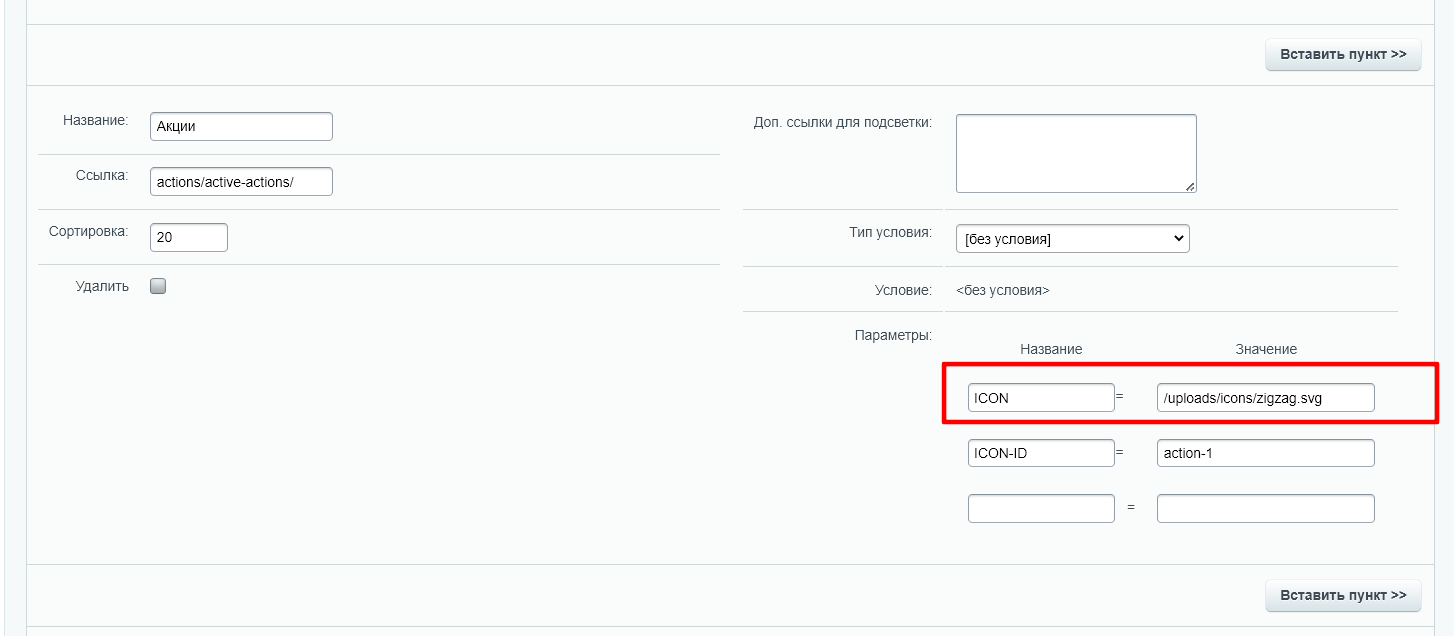
Task: Click the "Параметры:" label
Action: coord(893,335)
